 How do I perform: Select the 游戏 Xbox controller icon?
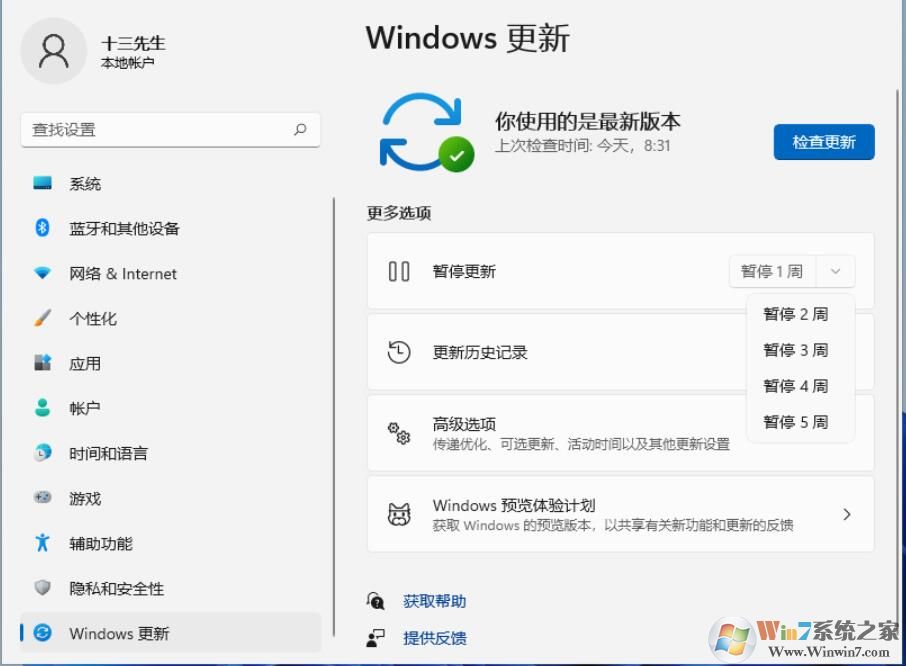40,498
